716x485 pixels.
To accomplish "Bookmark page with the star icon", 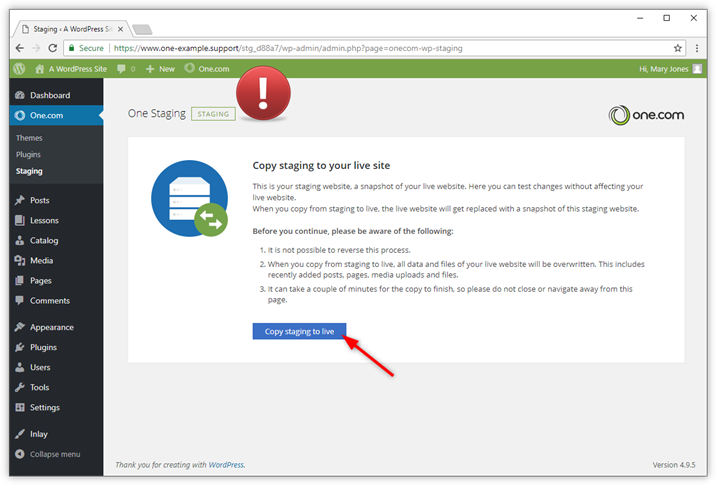I will tap(678, 48).
